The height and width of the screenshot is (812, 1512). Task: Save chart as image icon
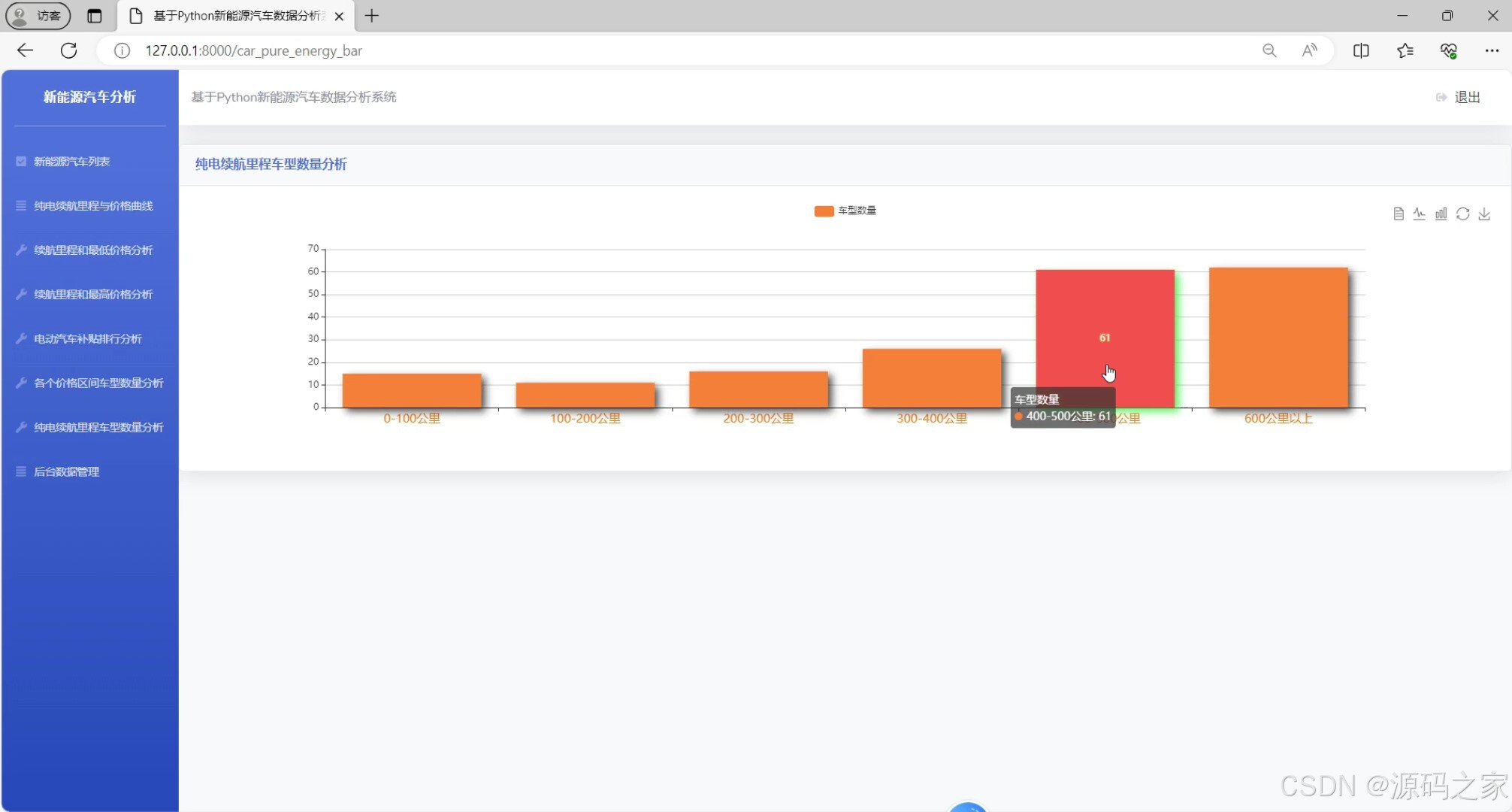[1484, 214]
